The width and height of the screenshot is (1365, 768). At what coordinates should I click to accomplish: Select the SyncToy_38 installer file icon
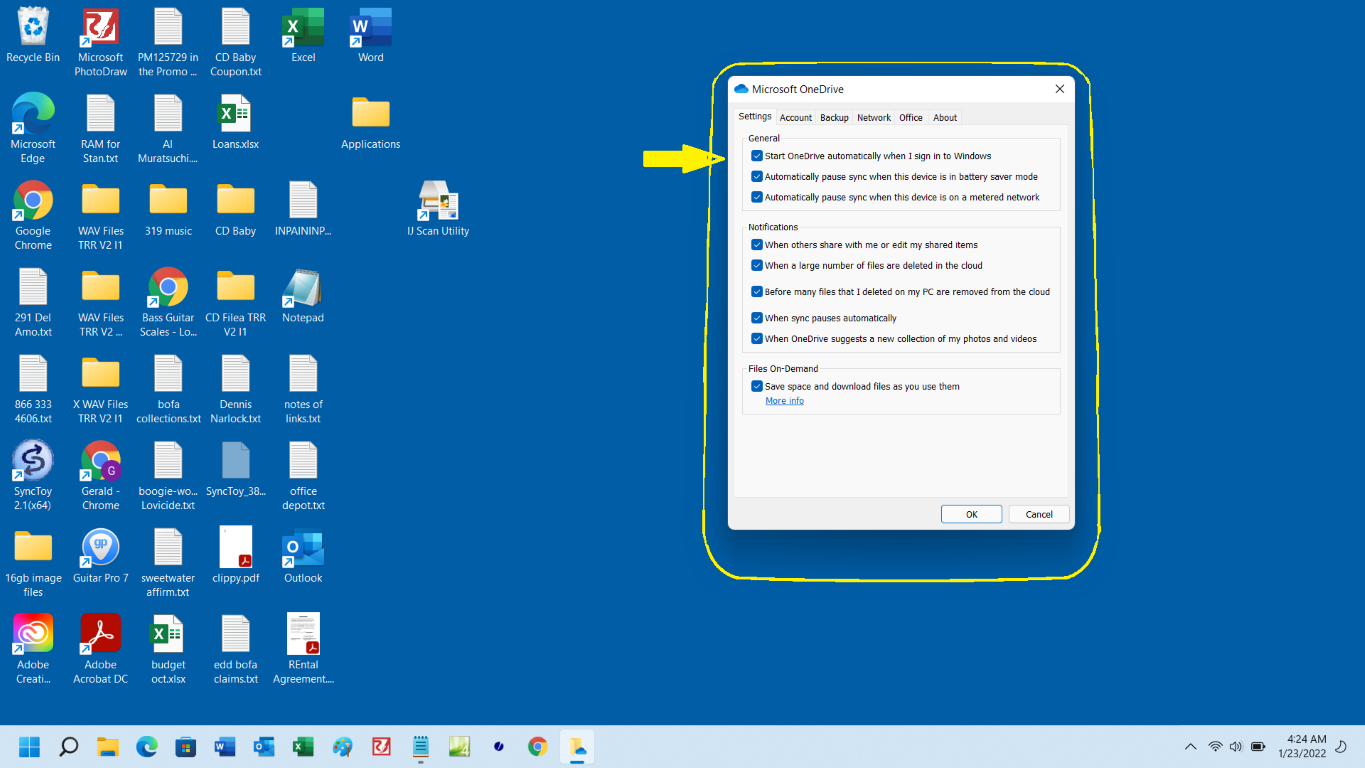tap(236, 469)
